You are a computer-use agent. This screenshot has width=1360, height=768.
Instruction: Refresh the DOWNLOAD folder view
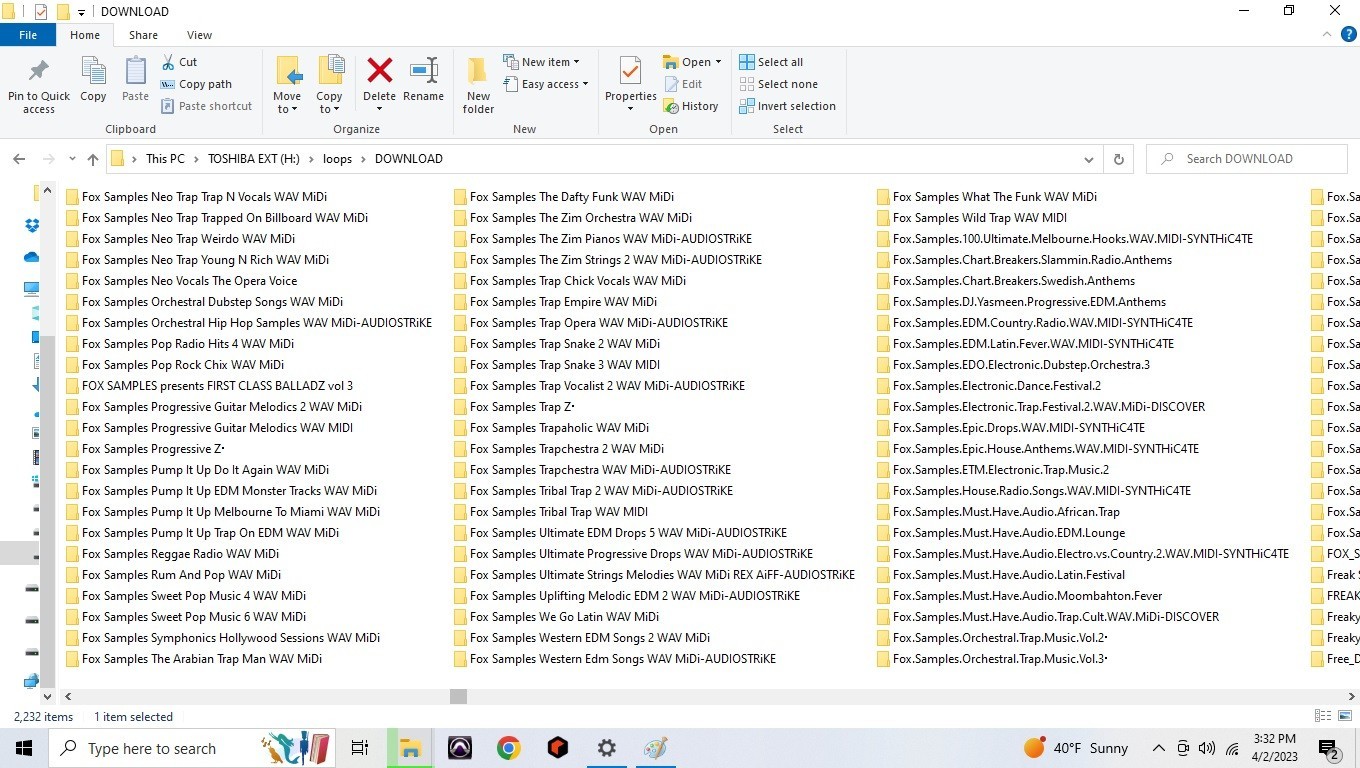[x=1118, y=159]
